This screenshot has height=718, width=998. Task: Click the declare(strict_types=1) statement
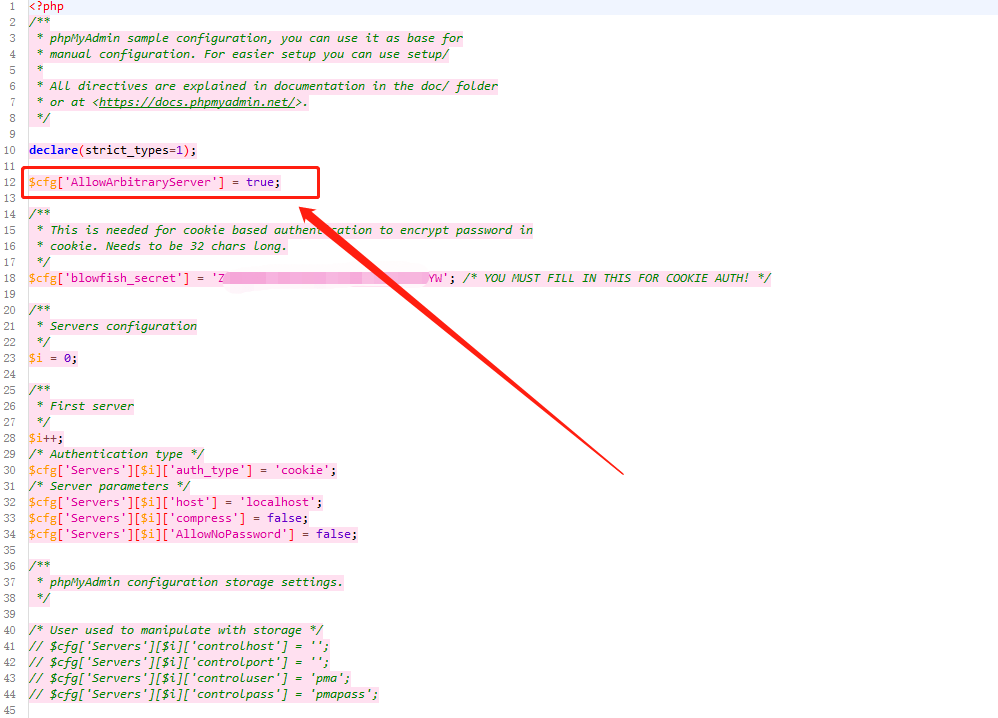coord(112,150)
